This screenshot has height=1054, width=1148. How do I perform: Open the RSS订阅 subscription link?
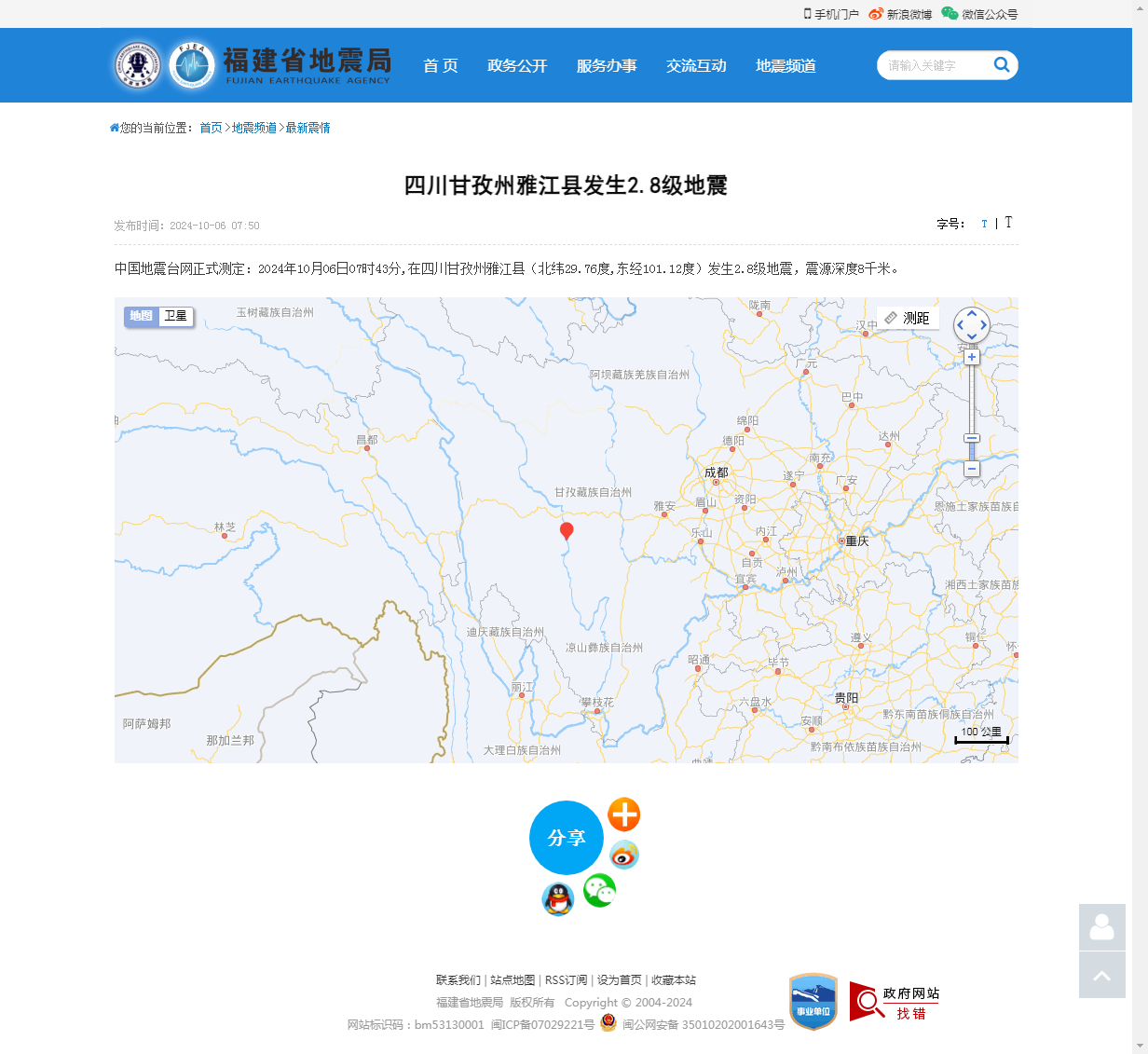(x=567, y=980)
